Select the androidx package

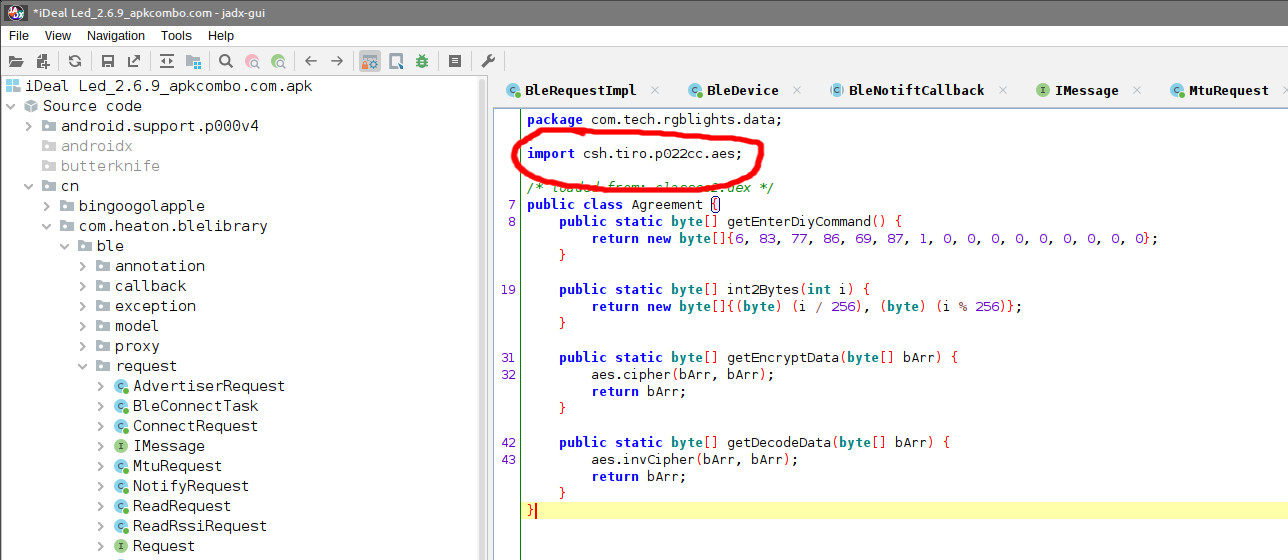tap(96, 146)
